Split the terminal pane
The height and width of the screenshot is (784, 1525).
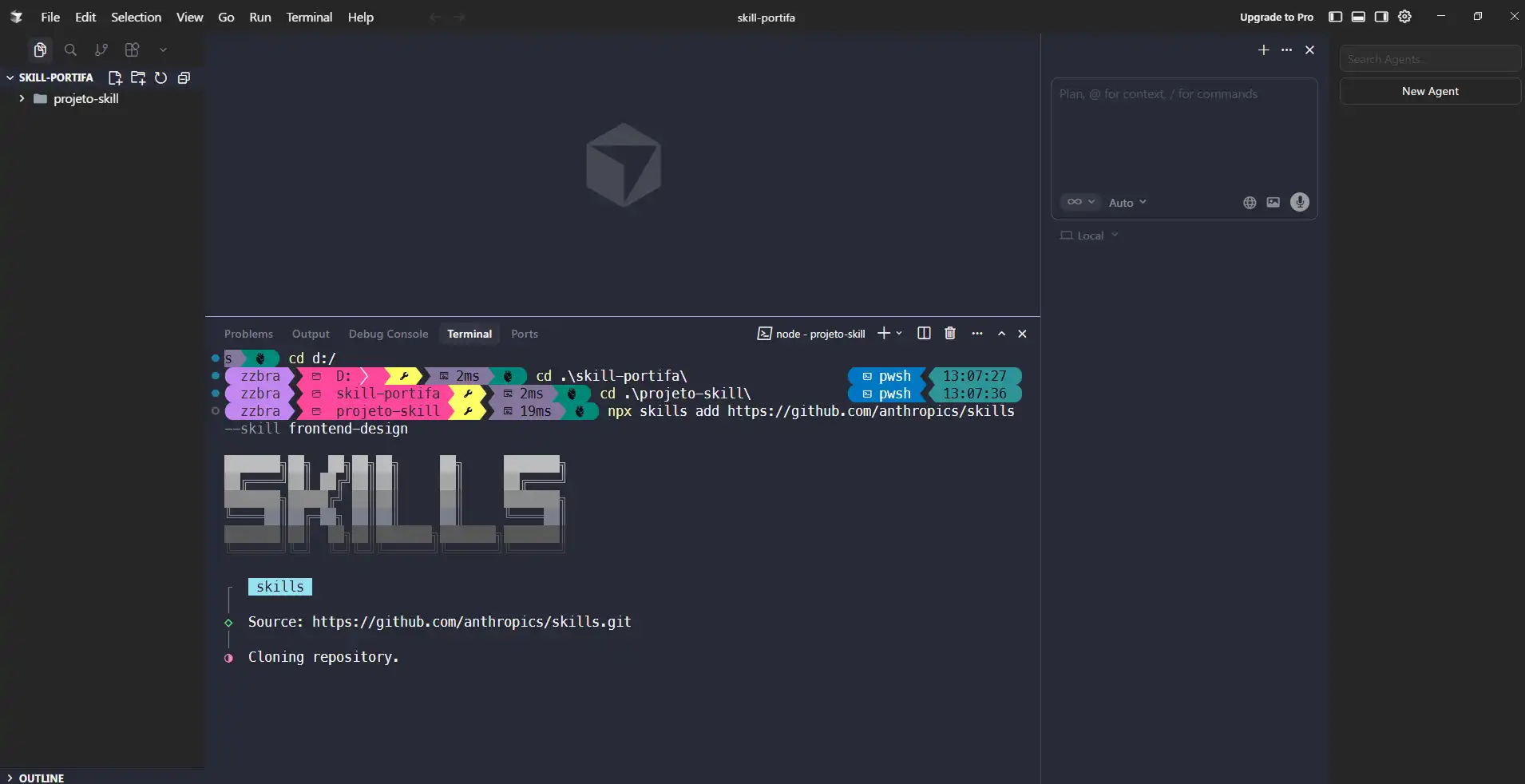coord(924,334)
